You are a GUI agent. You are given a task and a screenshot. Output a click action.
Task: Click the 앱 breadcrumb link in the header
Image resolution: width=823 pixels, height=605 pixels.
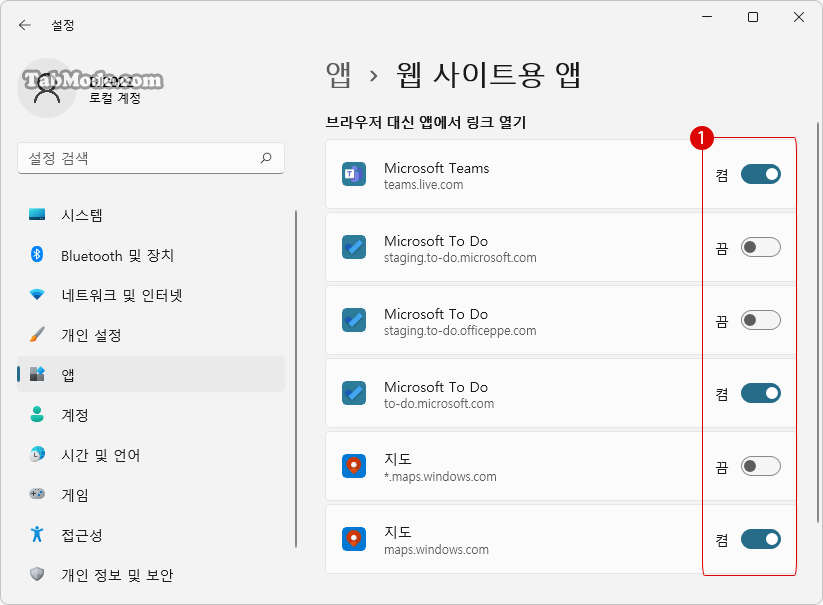(x=338, y=75)
